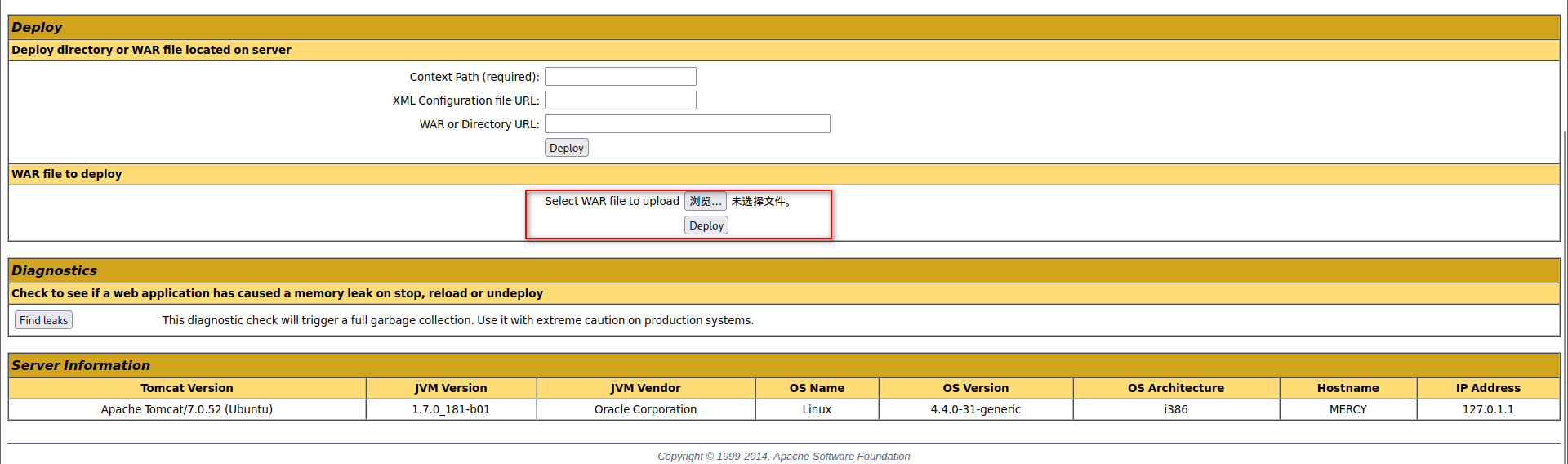Click the 'MERCY' hostname cell
1568x464 pixels.
coord(1348,409)
